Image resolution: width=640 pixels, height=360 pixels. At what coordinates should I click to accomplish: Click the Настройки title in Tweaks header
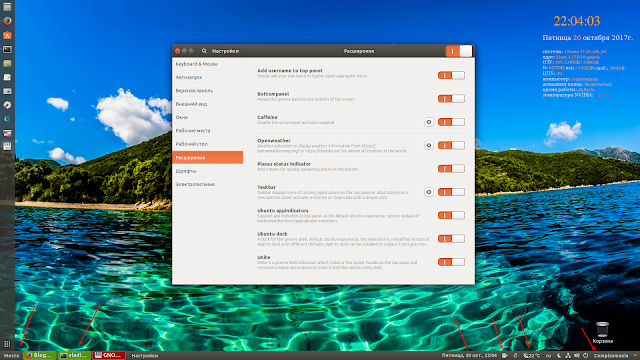click(x=225, y=51)
